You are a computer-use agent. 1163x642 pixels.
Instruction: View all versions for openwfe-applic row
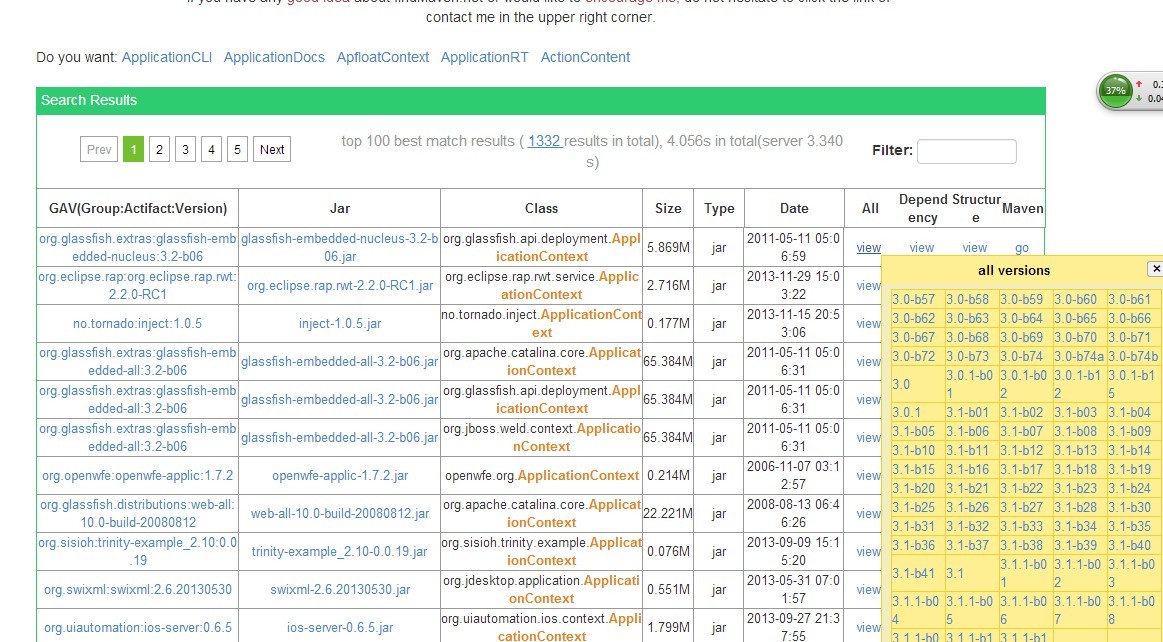(x=868, y=475)
